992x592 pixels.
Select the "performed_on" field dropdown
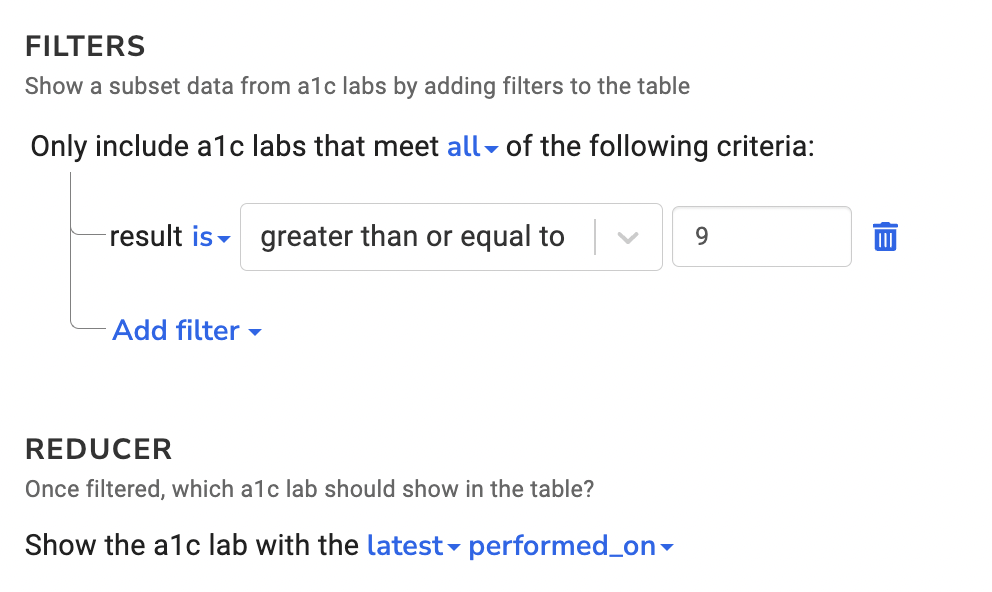click(562, 546)
